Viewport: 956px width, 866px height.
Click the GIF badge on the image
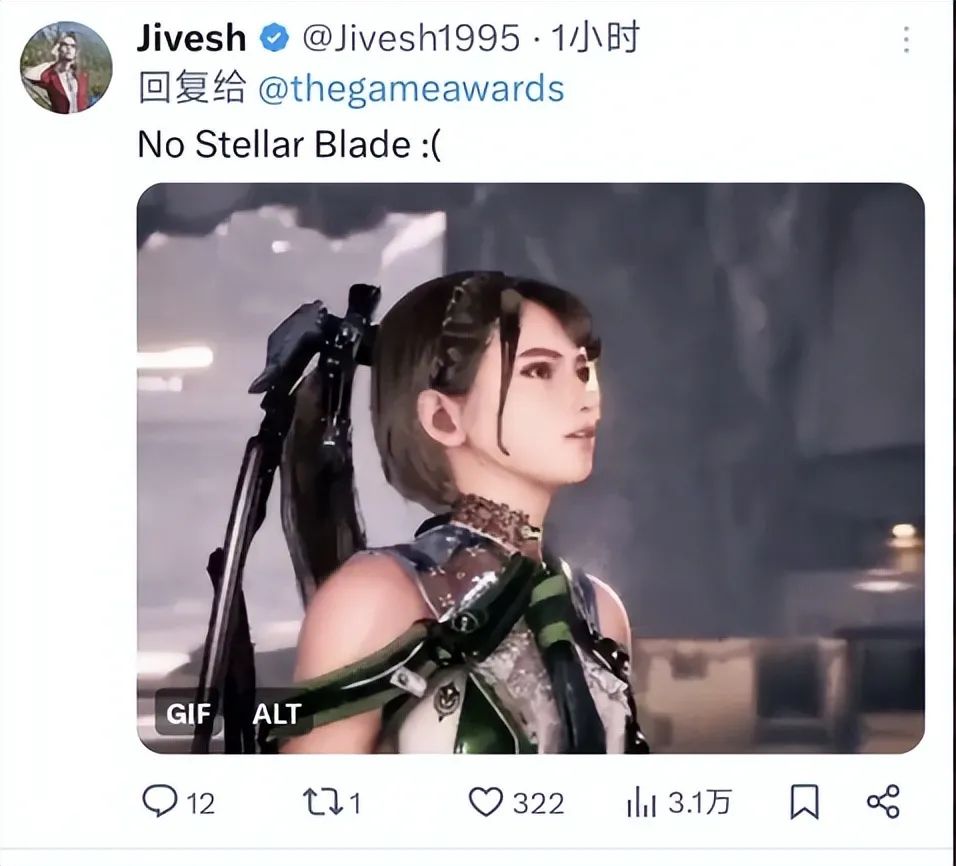[188, 714]
